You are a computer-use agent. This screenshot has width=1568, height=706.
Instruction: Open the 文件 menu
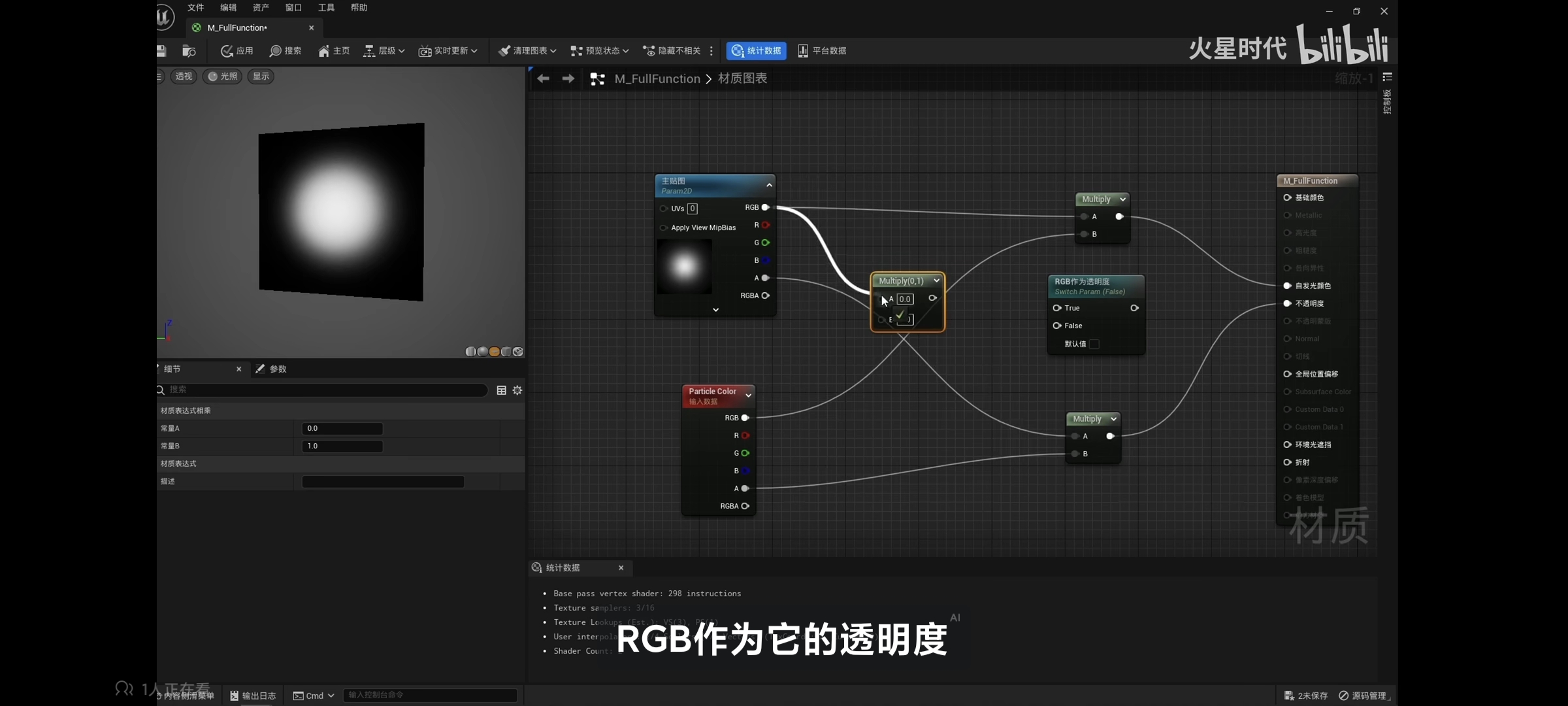pyautogui.click(x=195, y=8)
